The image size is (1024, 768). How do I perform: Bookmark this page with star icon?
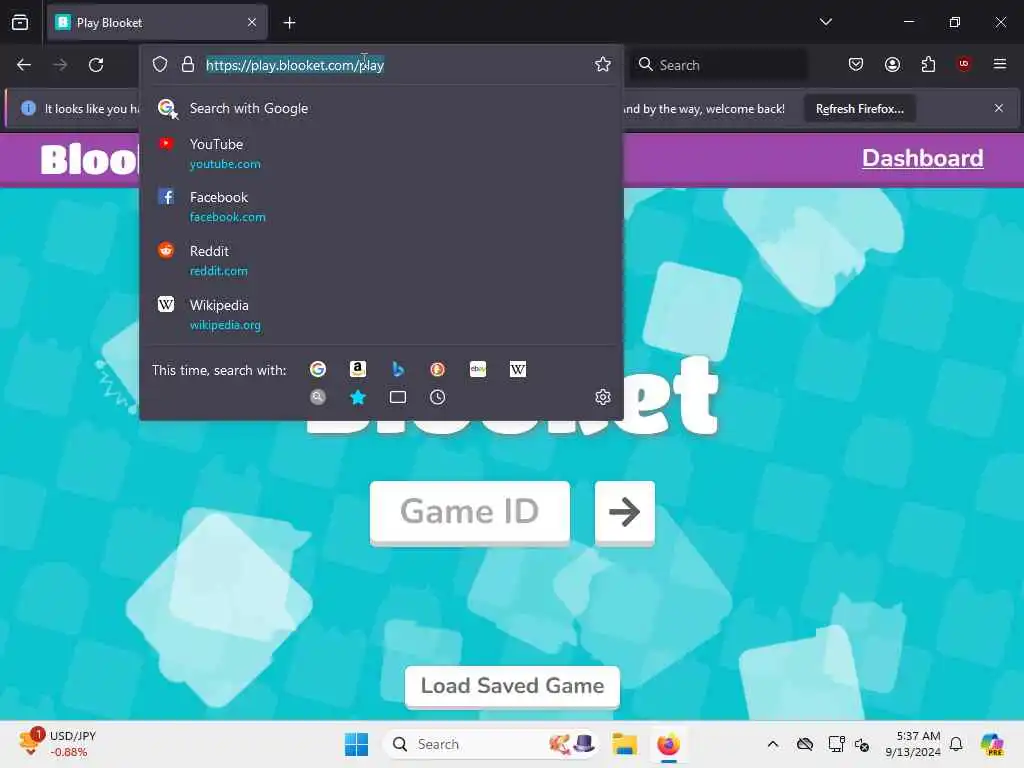pos(603,64)
